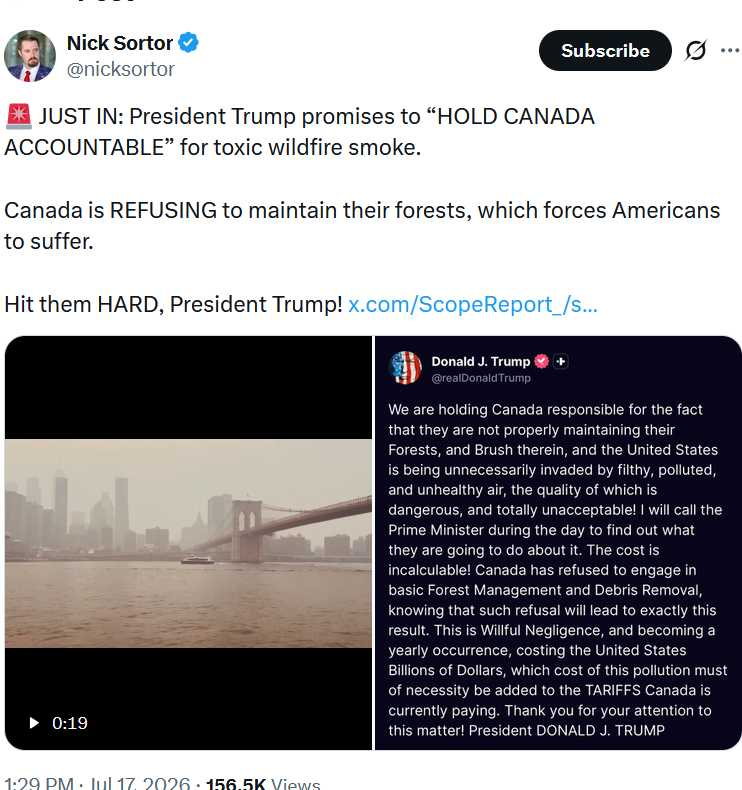Click the plus icon next to Trump's name

pyautogui.click(x=561, y=361)
